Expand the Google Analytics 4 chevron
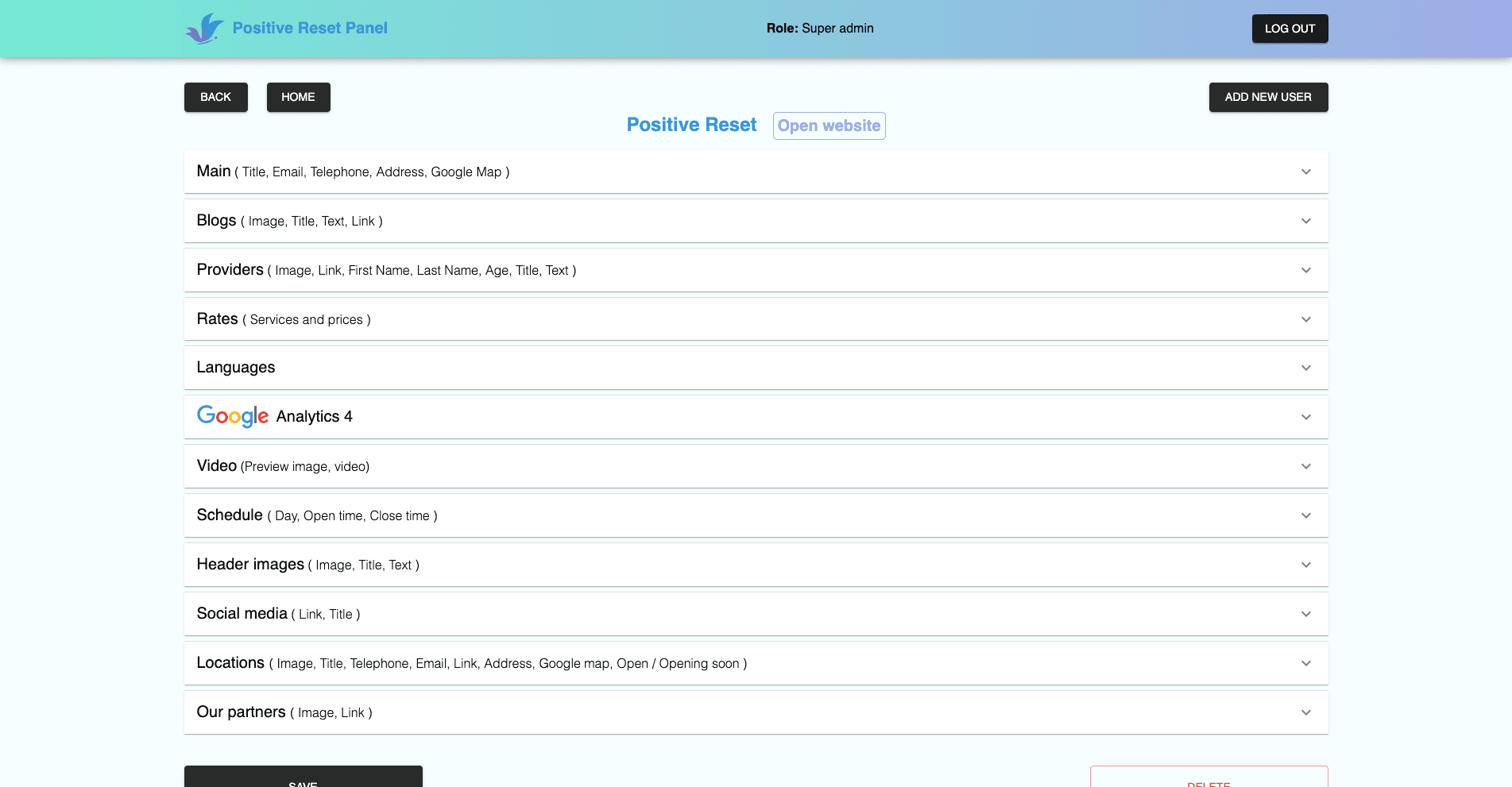1512x787 pixels. coord(1306,417)
